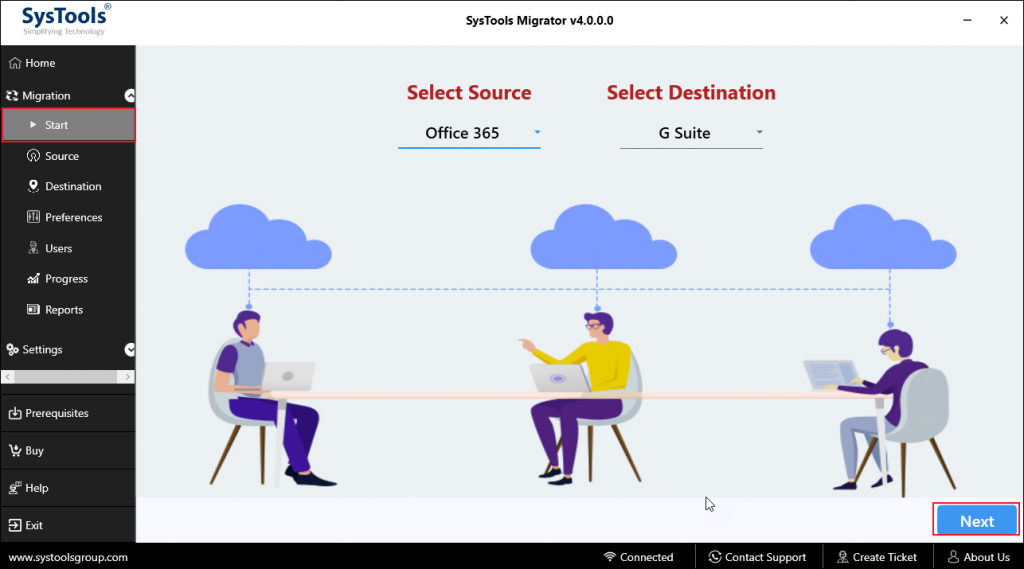Click Contact Support label in status bar
Image resolution: width=1024 pixels, height=569 pixels.
[x=765, y=557]
